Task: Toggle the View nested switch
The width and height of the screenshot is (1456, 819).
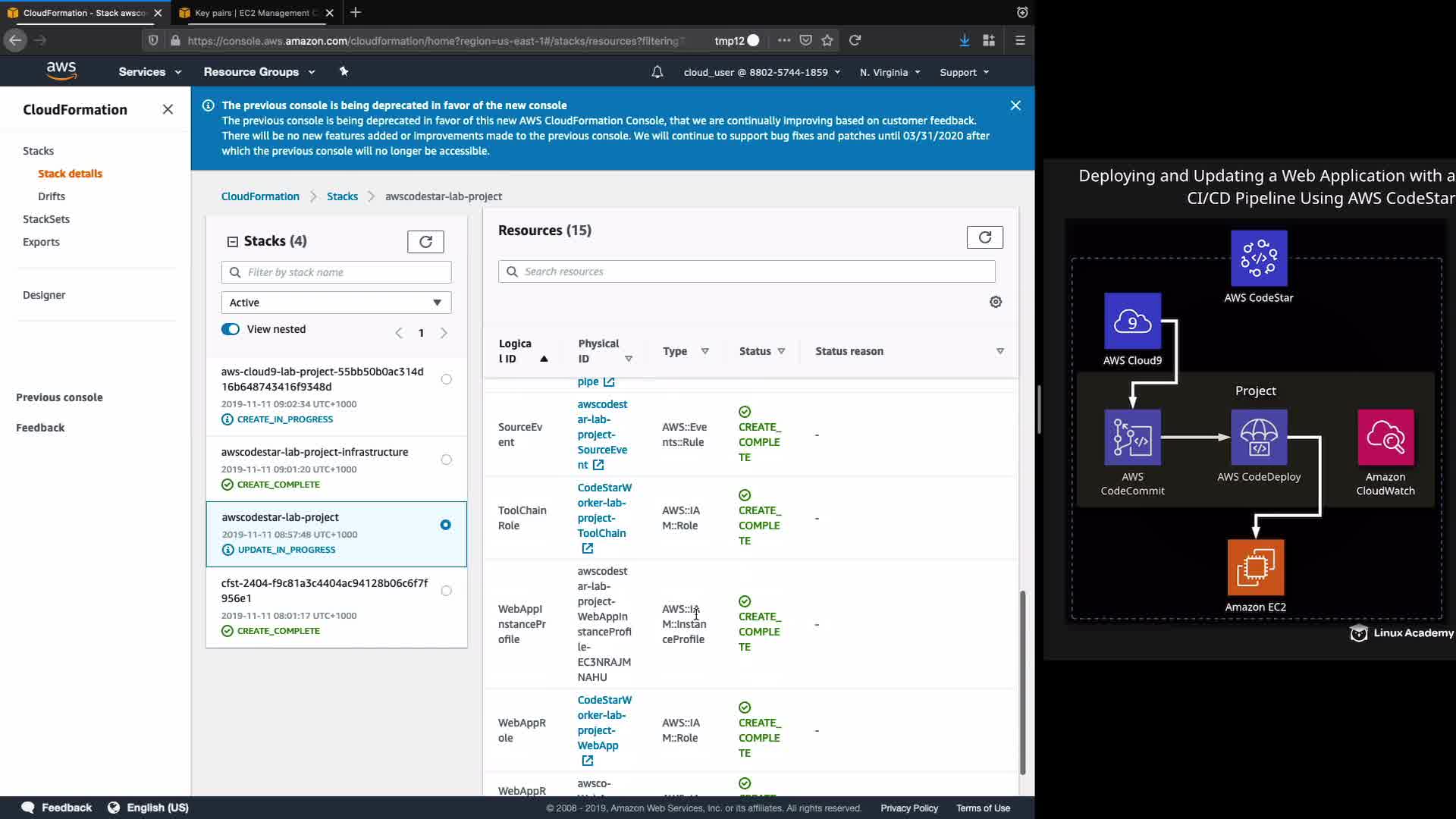Action: click(x=231, y=329)
